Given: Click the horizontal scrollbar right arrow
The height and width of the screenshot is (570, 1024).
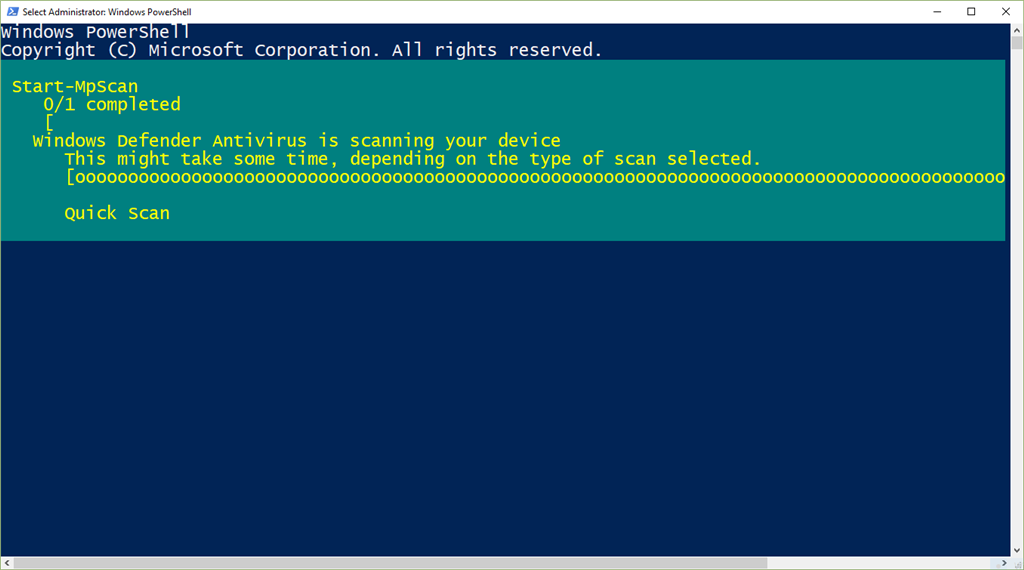Looking at the screenshot, I should [1004, 563].
